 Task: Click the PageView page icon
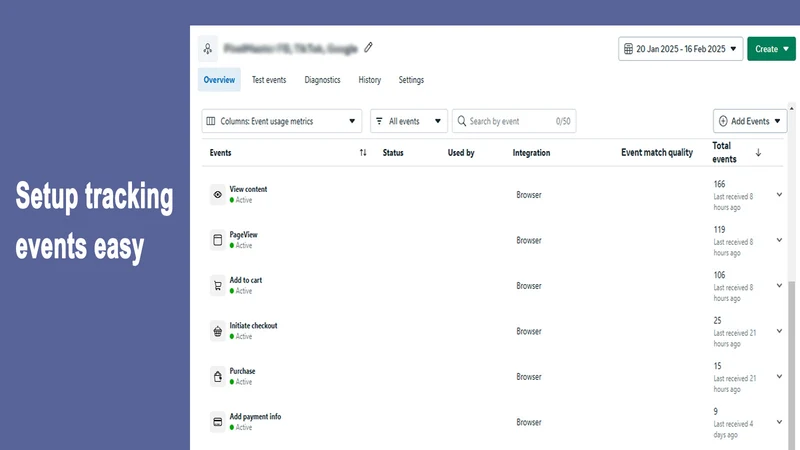point(217,240)
